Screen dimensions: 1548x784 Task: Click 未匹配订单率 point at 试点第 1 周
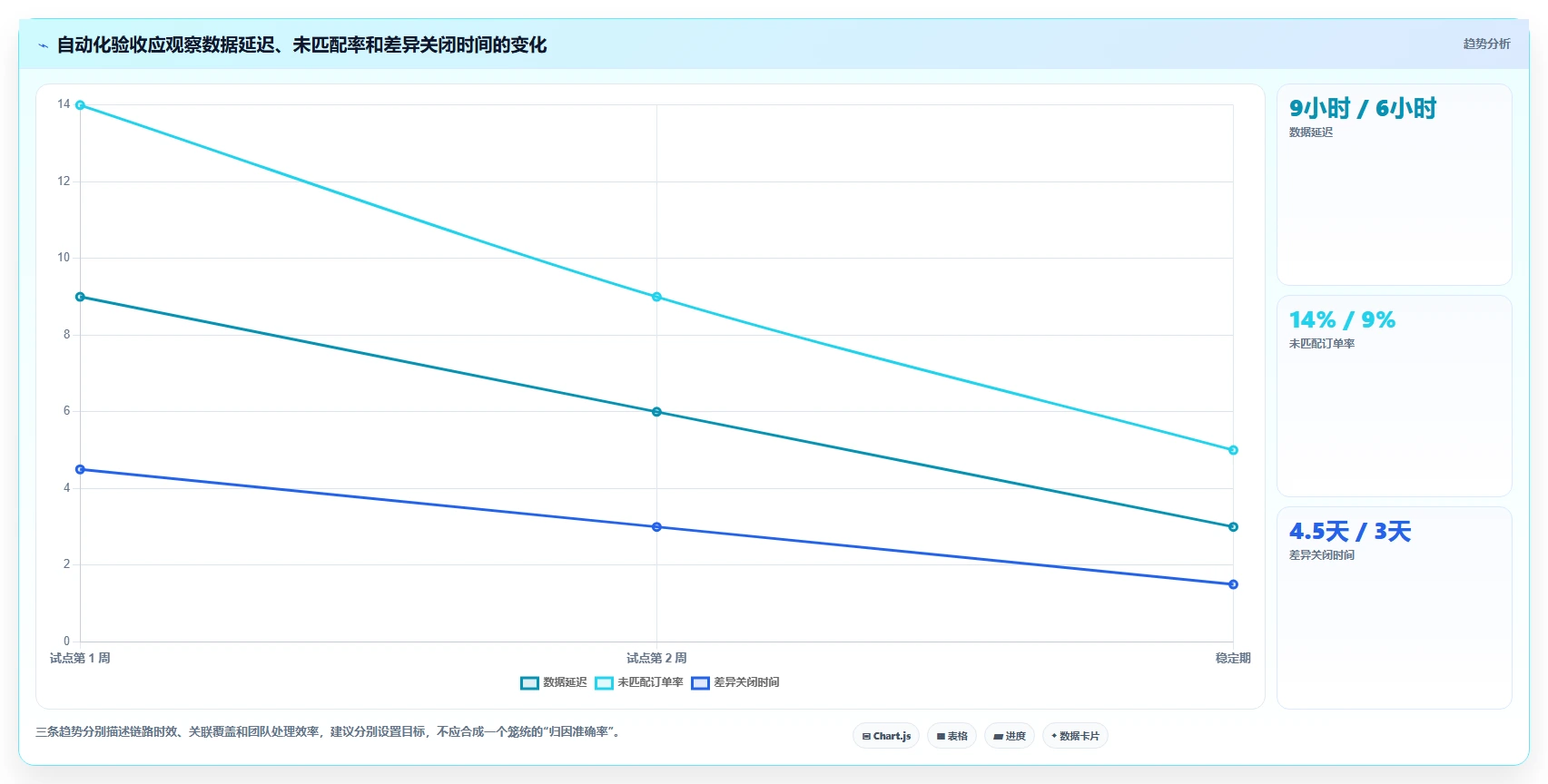tap(80, 105)
